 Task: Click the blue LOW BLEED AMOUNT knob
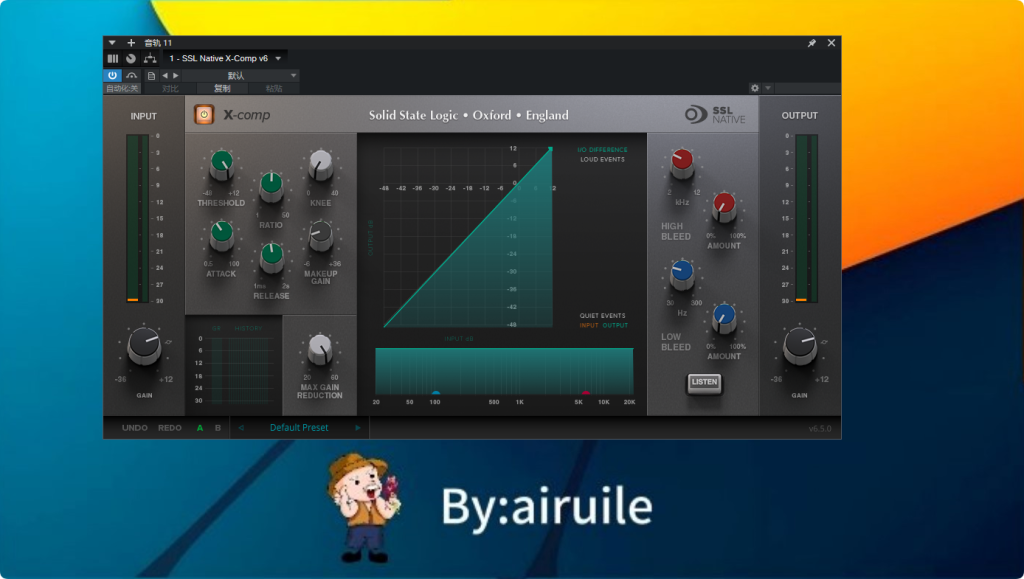(x=724, y=318)
